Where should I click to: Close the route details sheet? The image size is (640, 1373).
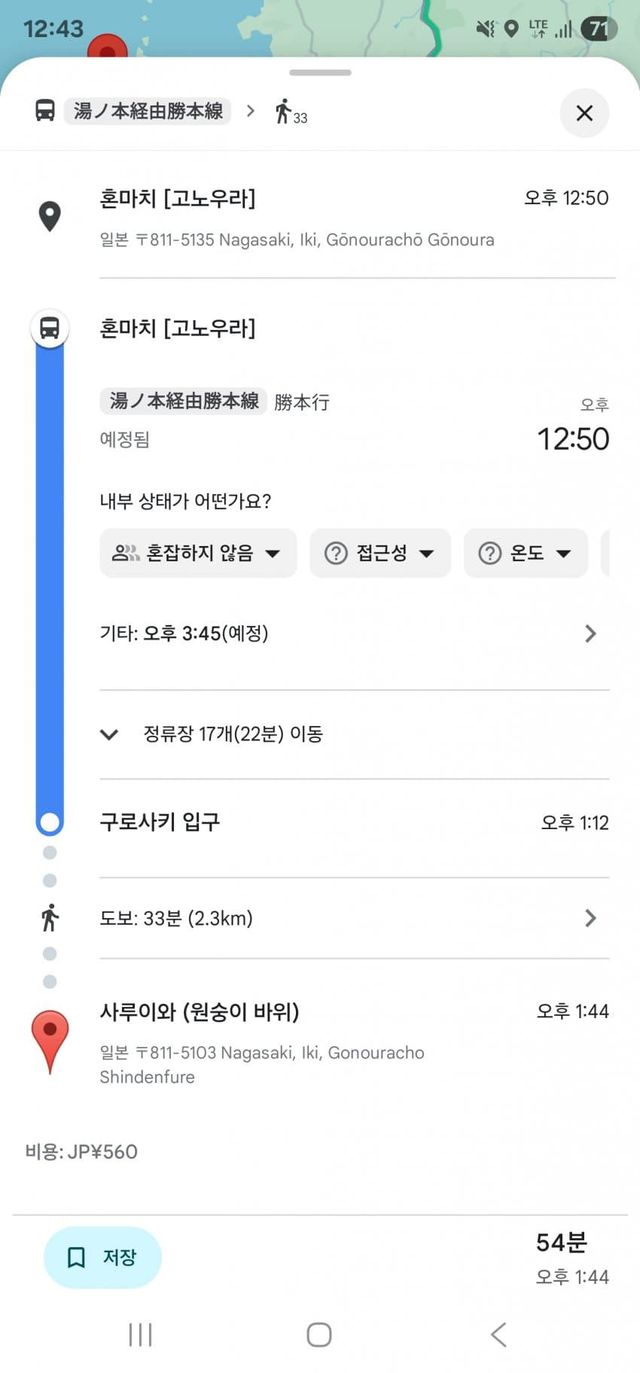(x=584, y=113)
